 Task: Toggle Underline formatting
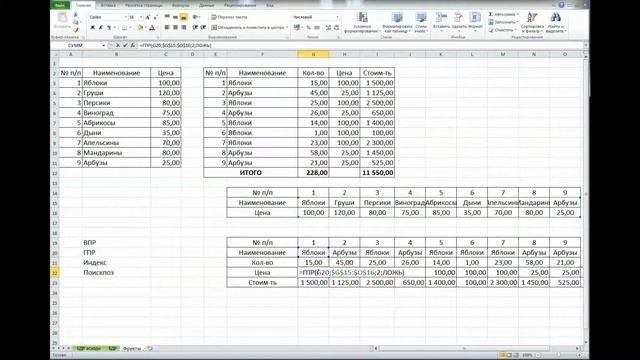[109, 27]
